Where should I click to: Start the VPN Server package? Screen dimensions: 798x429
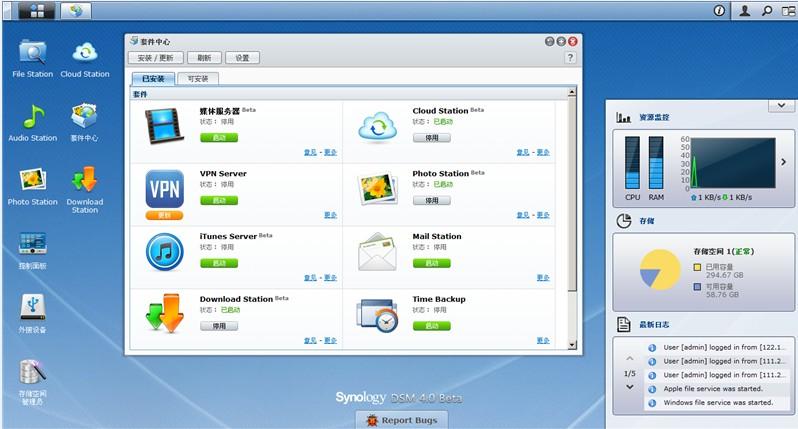point(219,201)
